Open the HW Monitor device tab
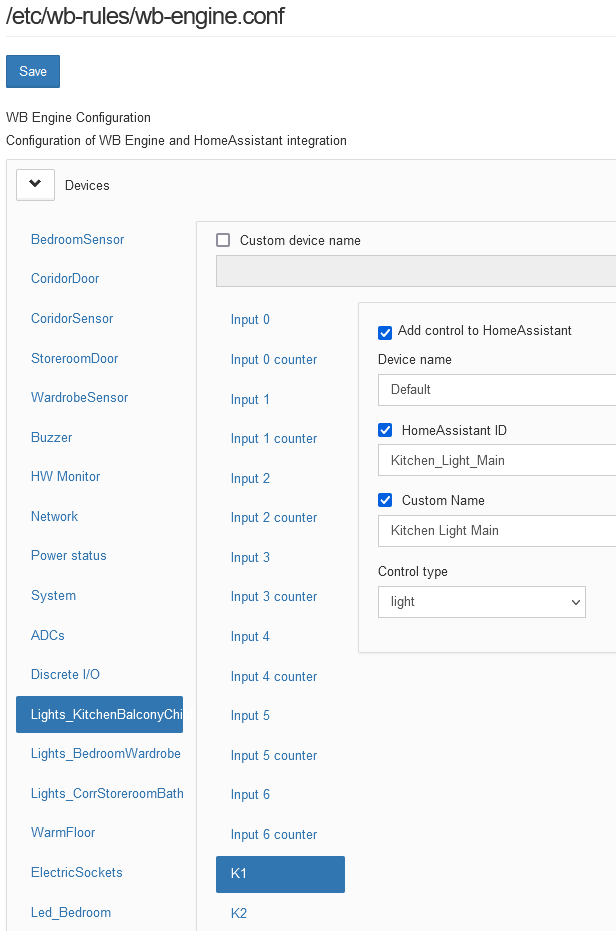 pos(66,477)
